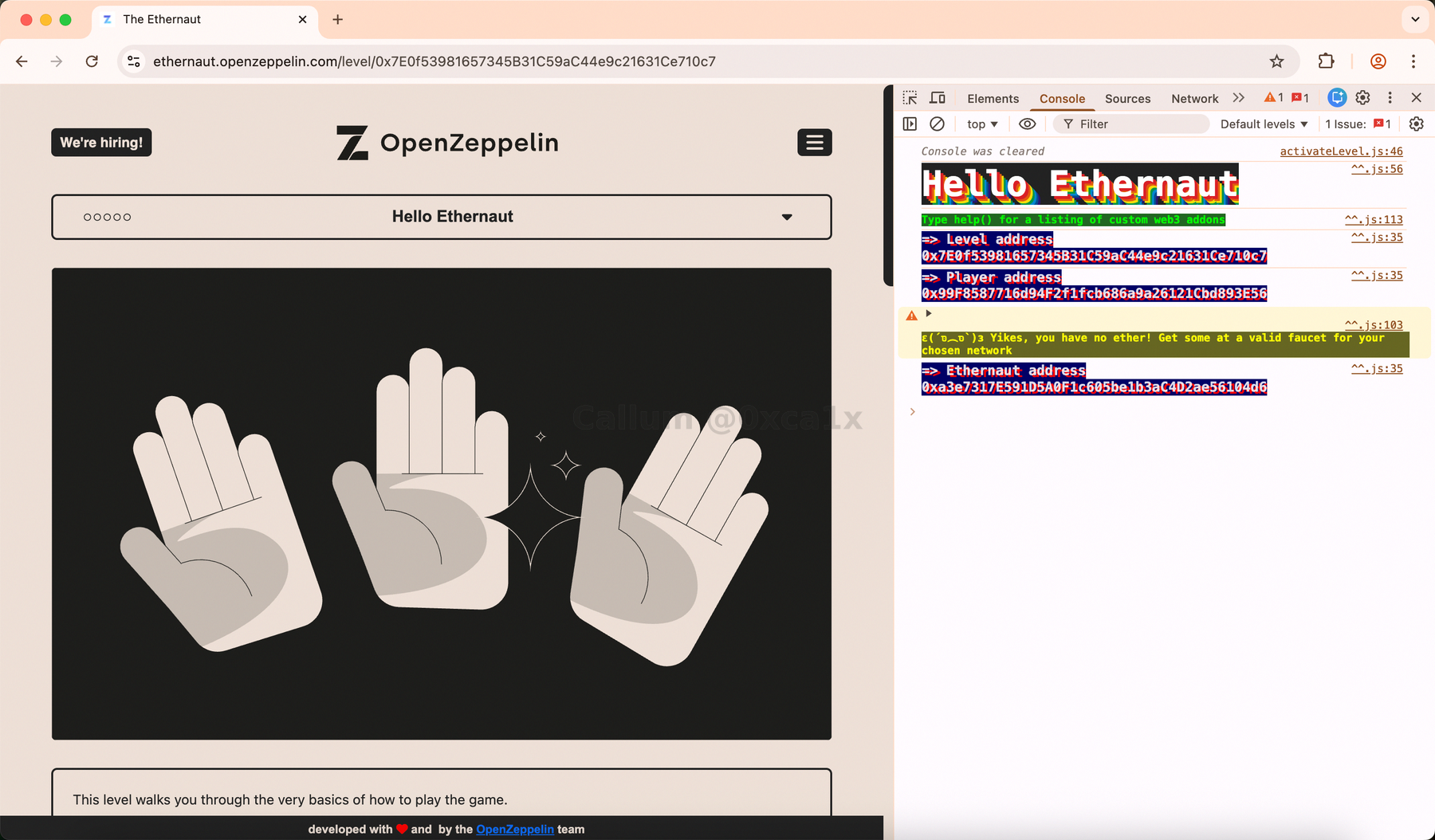The height and width of the screenshot is (840, 1435).
Task: Toggle the console sidebar
Action: point(910,124)
